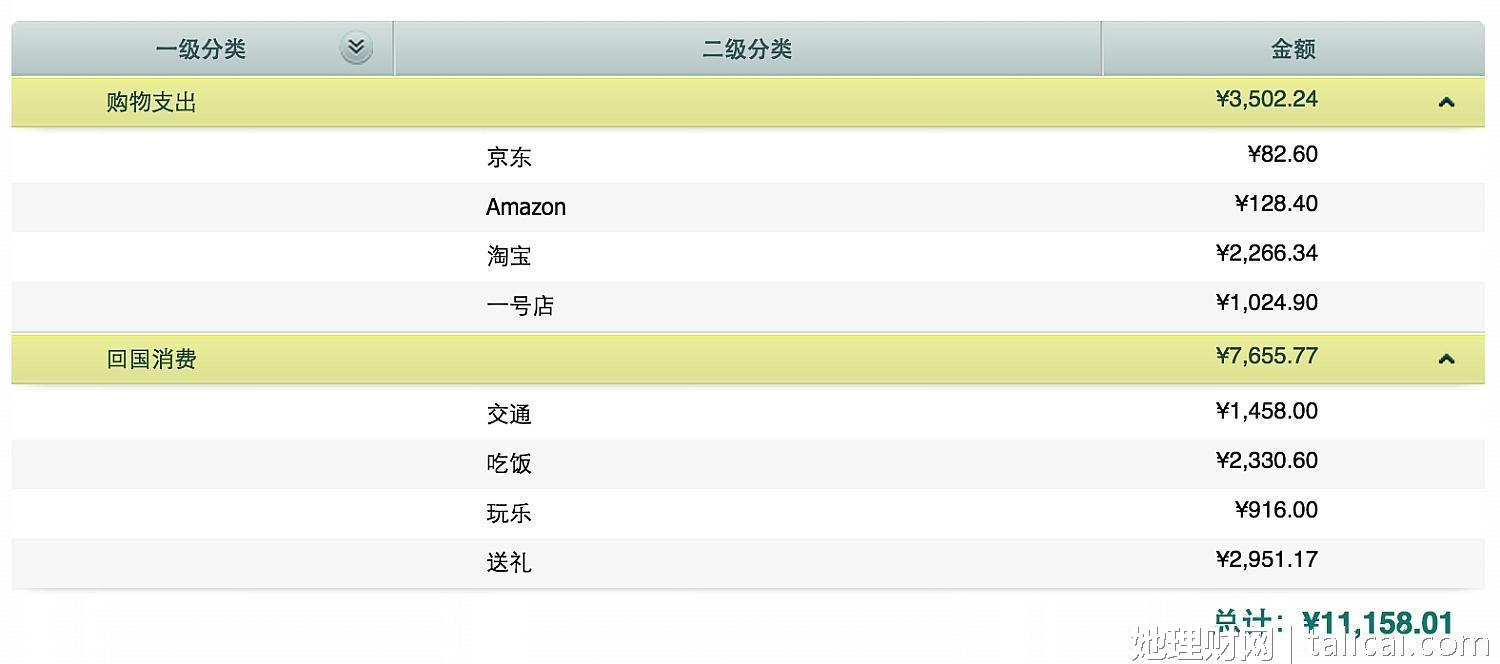Screen dimensions: 1500x664
Task: Click the 总计 ¥11,158.01 grand total
Action: [x=1333, y=623]
